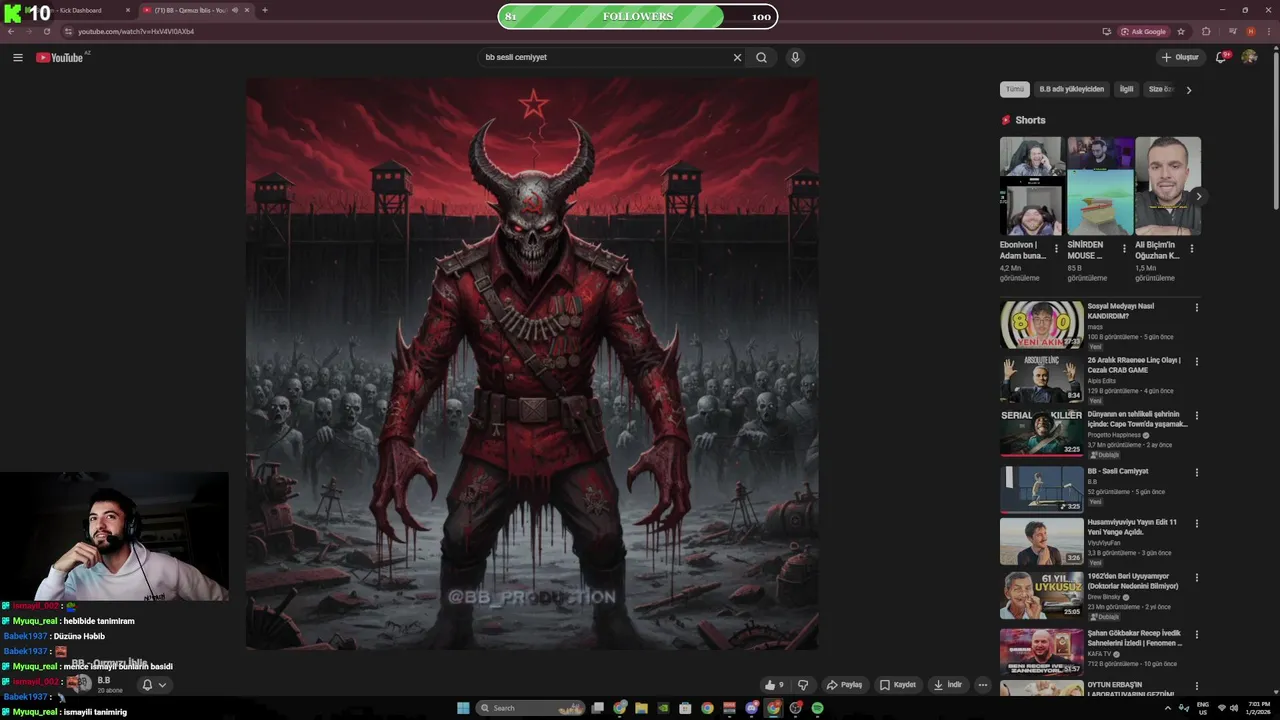1280x720 pixels.
Task: Open the Chrome extensions puzzle icon
Action: point(1206,31)
